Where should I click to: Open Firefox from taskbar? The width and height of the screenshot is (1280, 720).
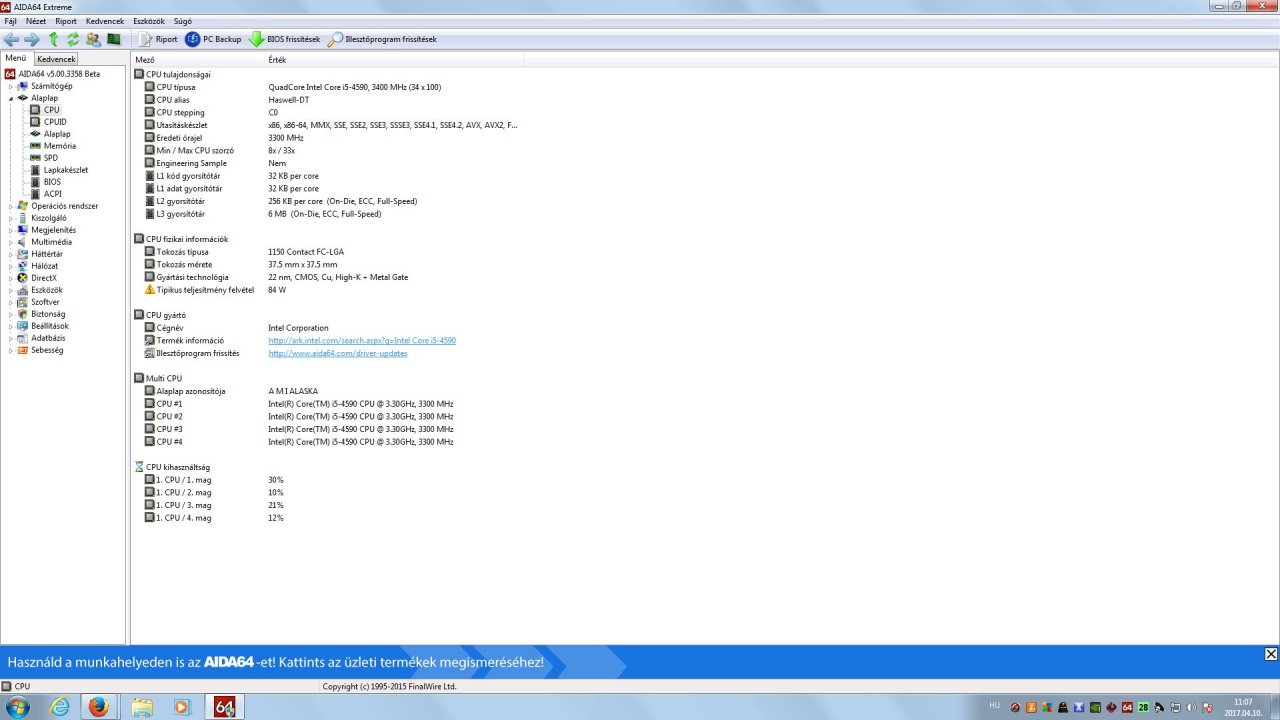point(98,707)
